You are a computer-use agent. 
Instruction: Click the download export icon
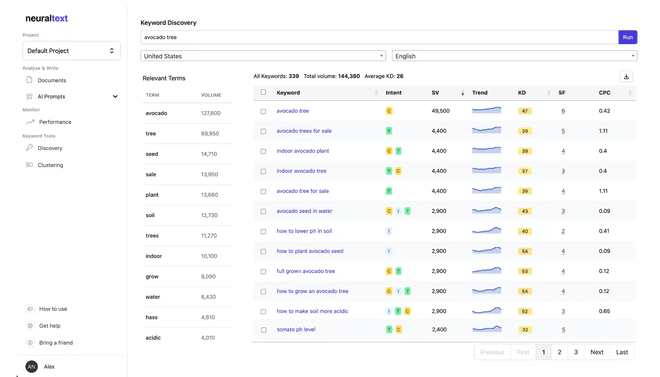tap(626, 77)
